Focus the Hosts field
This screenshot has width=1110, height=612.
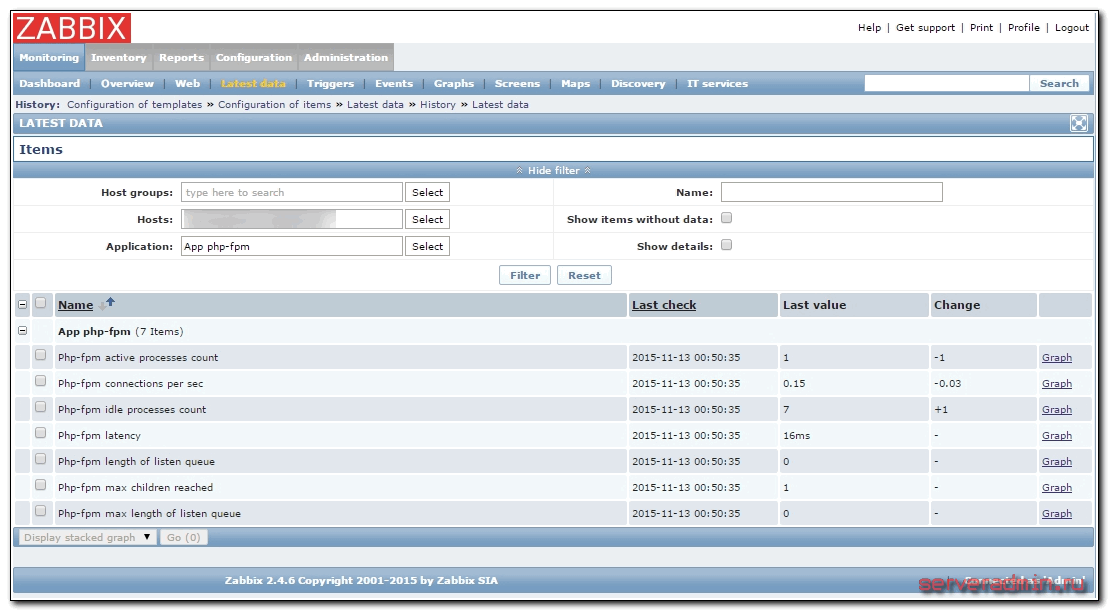pyautogui.click(x=292, y=219)
